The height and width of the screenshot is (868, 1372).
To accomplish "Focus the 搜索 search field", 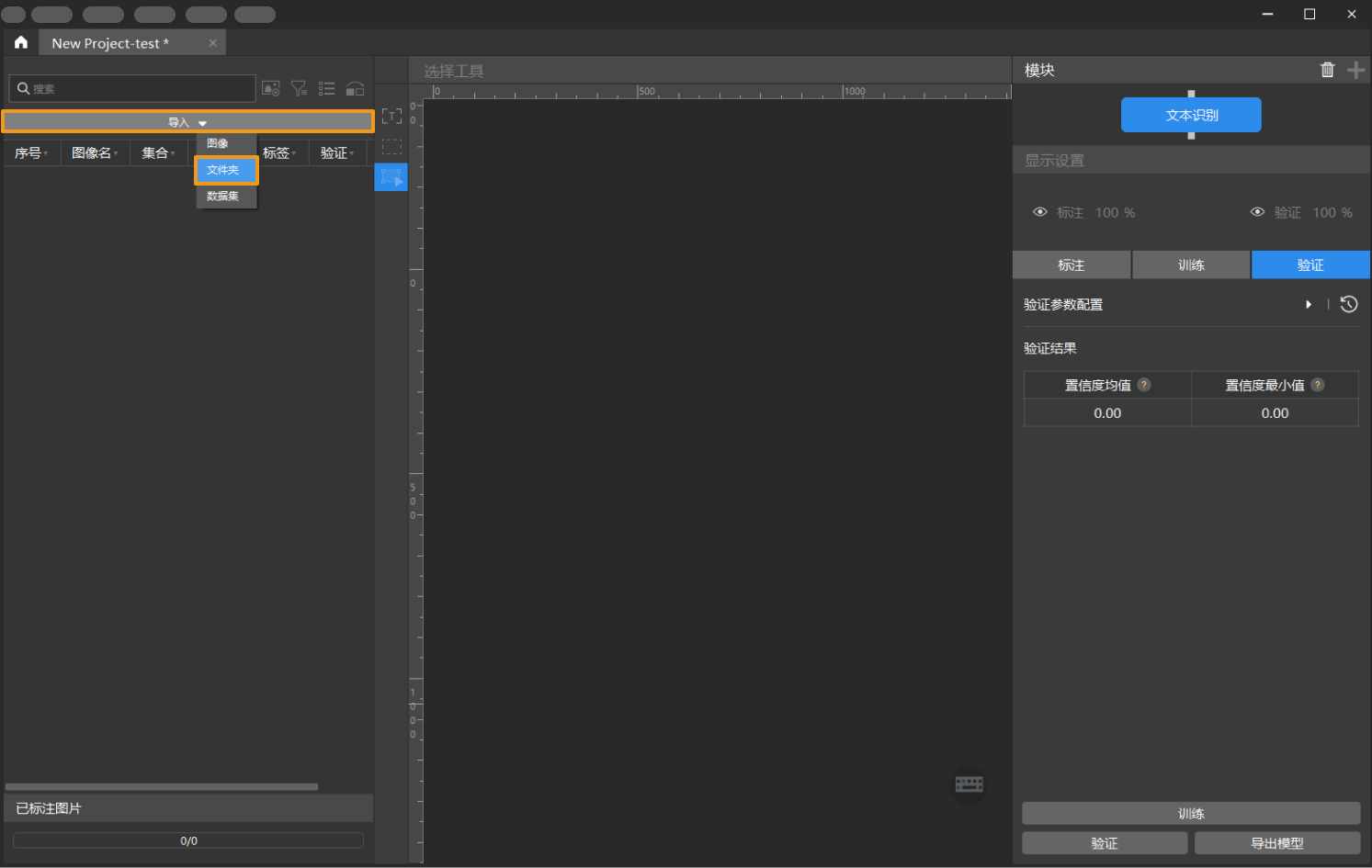I will pos(132,88).
